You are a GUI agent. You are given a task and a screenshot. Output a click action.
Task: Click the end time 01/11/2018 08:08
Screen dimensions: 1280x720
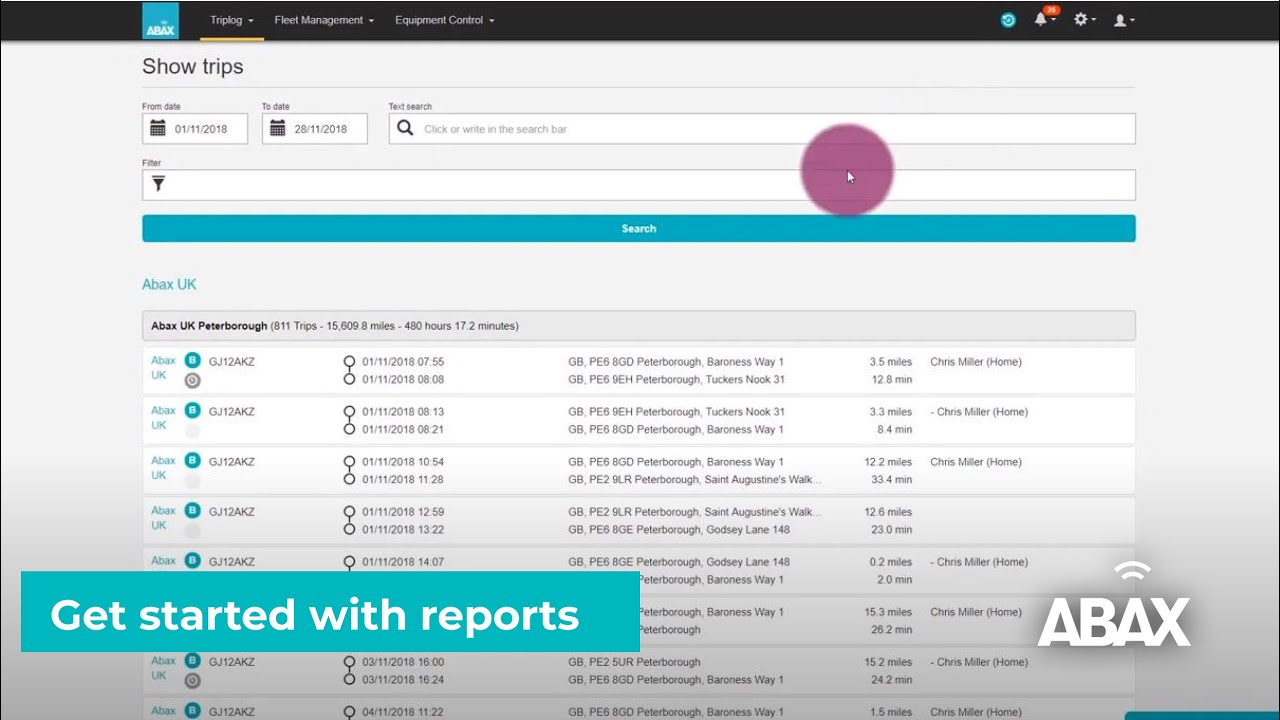coord(403,380)
